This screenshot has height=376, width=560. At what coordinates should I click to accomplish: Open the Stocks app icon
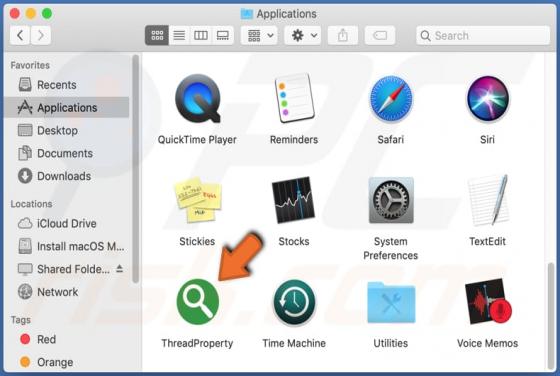(x=294, y=200)
